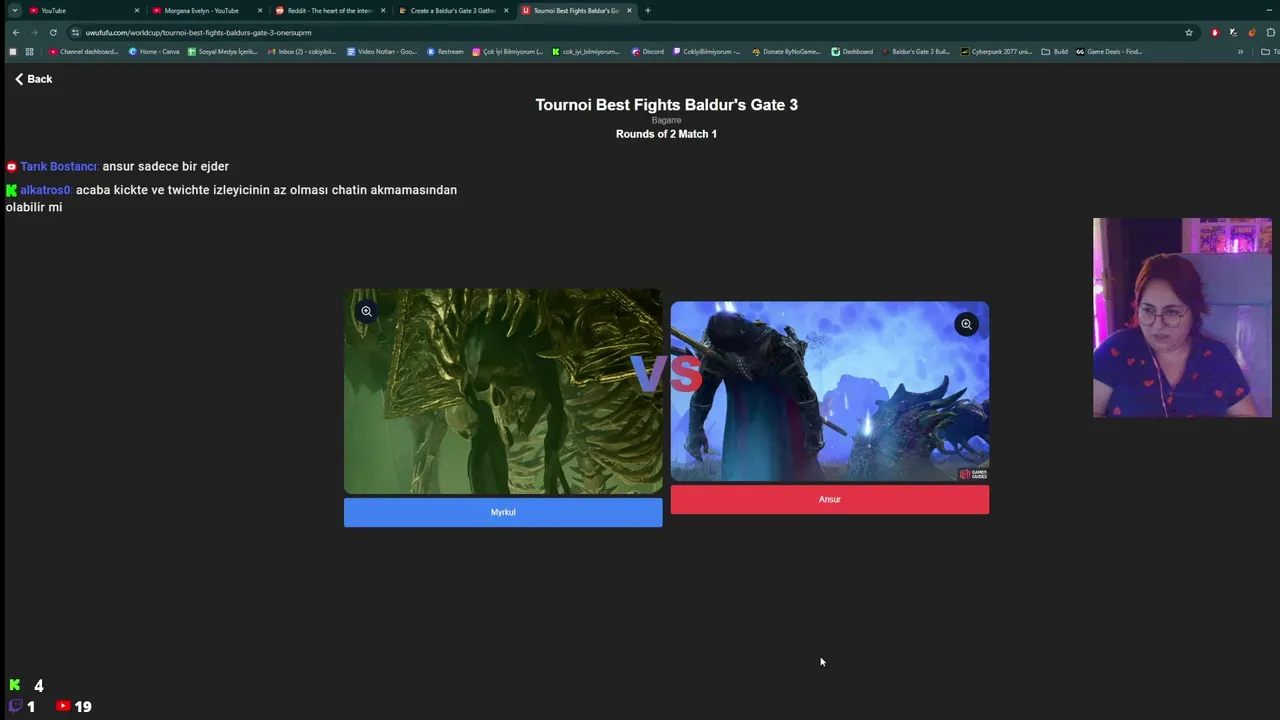Open the Build bookmarks folder
Screen dimensions: 1280x720
1055,52
